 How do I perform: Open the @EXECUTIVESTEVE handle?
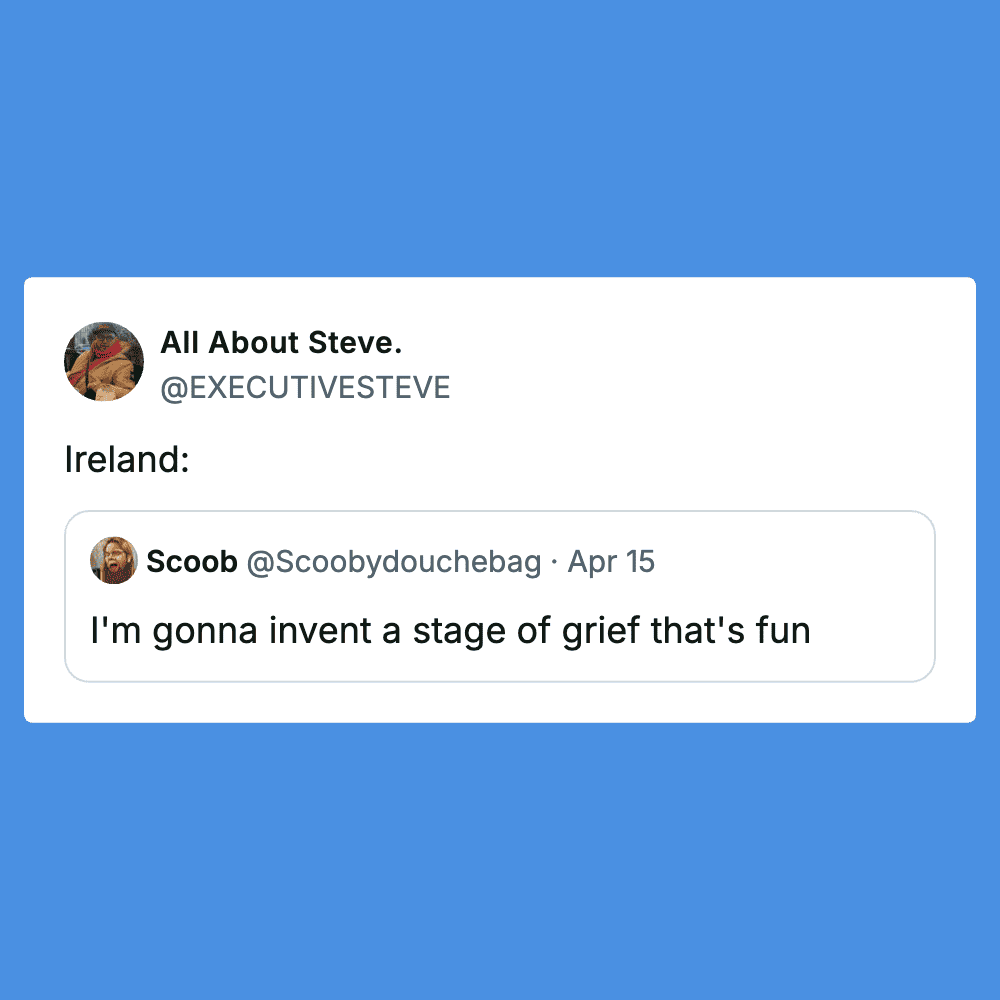tap(305, 387)
